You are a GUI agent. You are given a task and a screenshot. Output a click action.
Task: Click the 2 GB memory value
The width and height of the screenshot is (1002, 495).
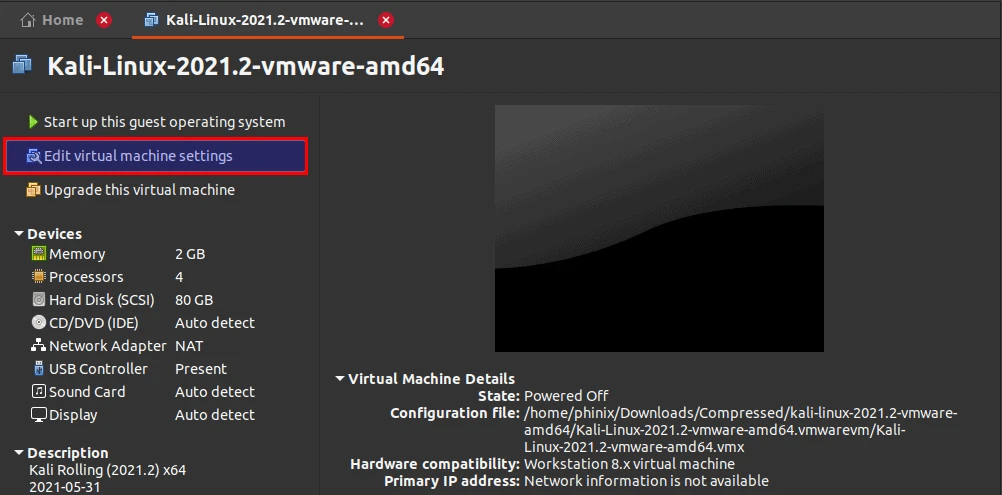[190, 254]
